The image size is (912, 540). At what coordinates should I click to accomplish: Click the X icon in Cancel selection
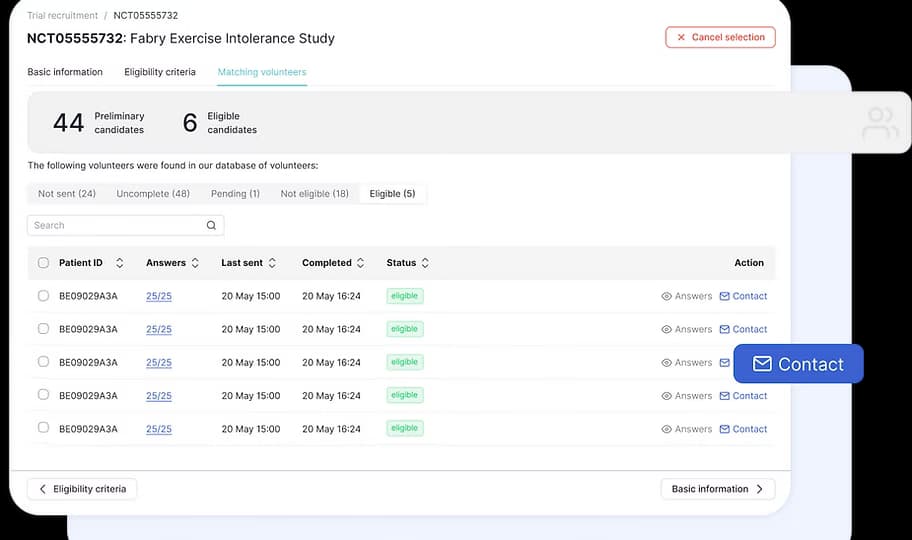[x=681, y=38]
